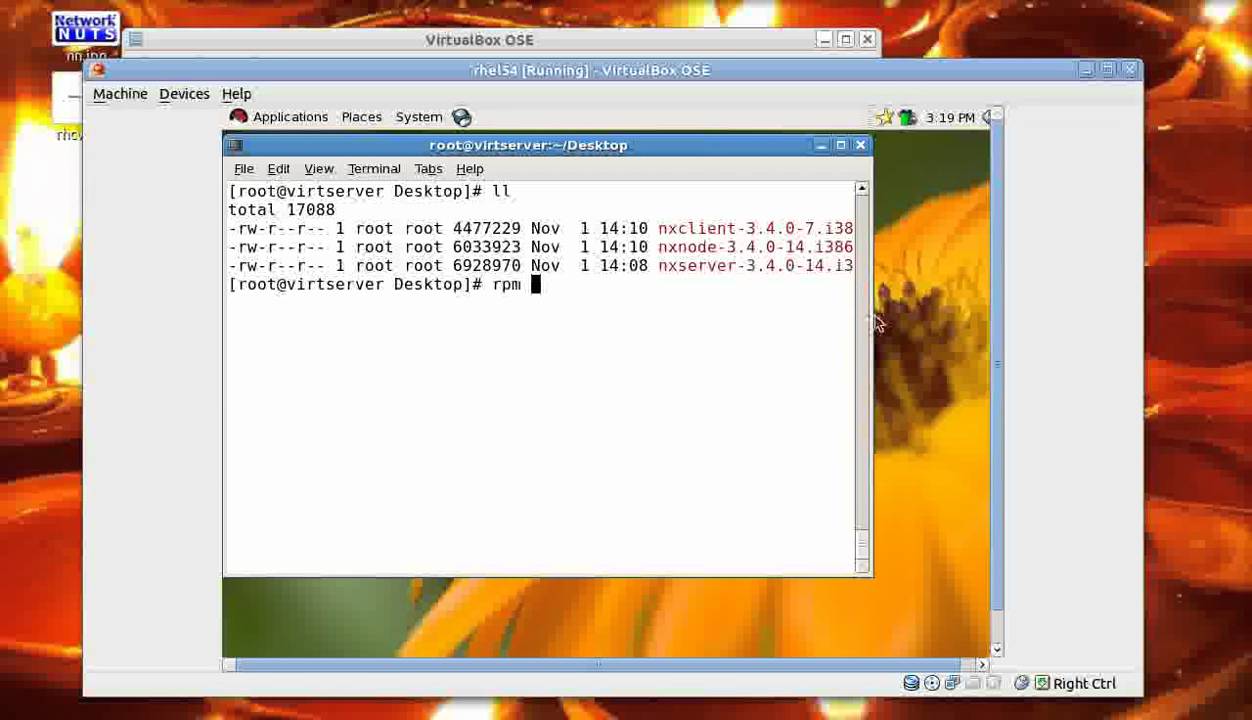Launch the web browser globe icon
The image size is (1252, 720).
[x=462, y=117]
